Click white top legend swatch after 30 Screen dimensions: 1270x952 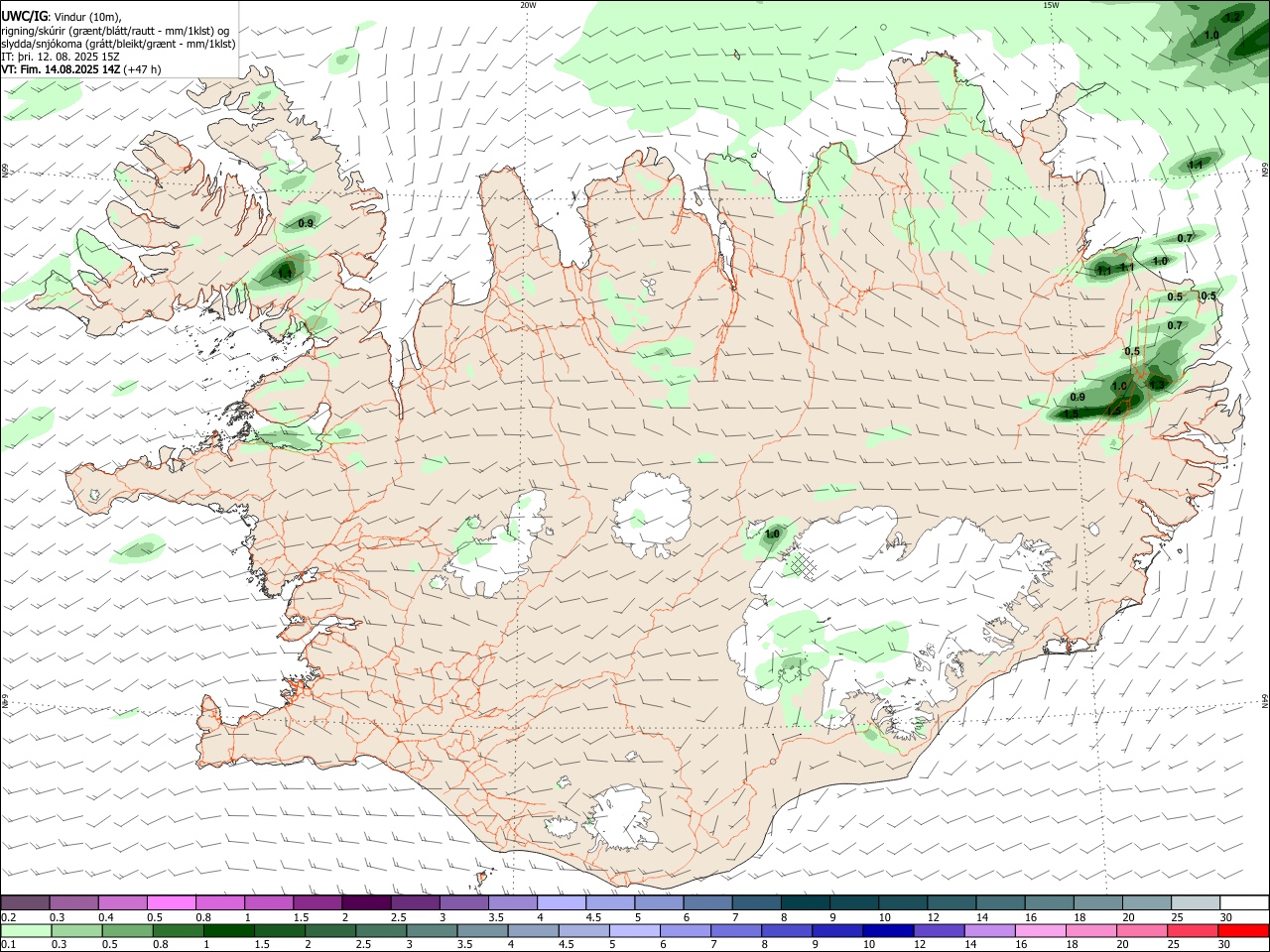(1242, 902)
